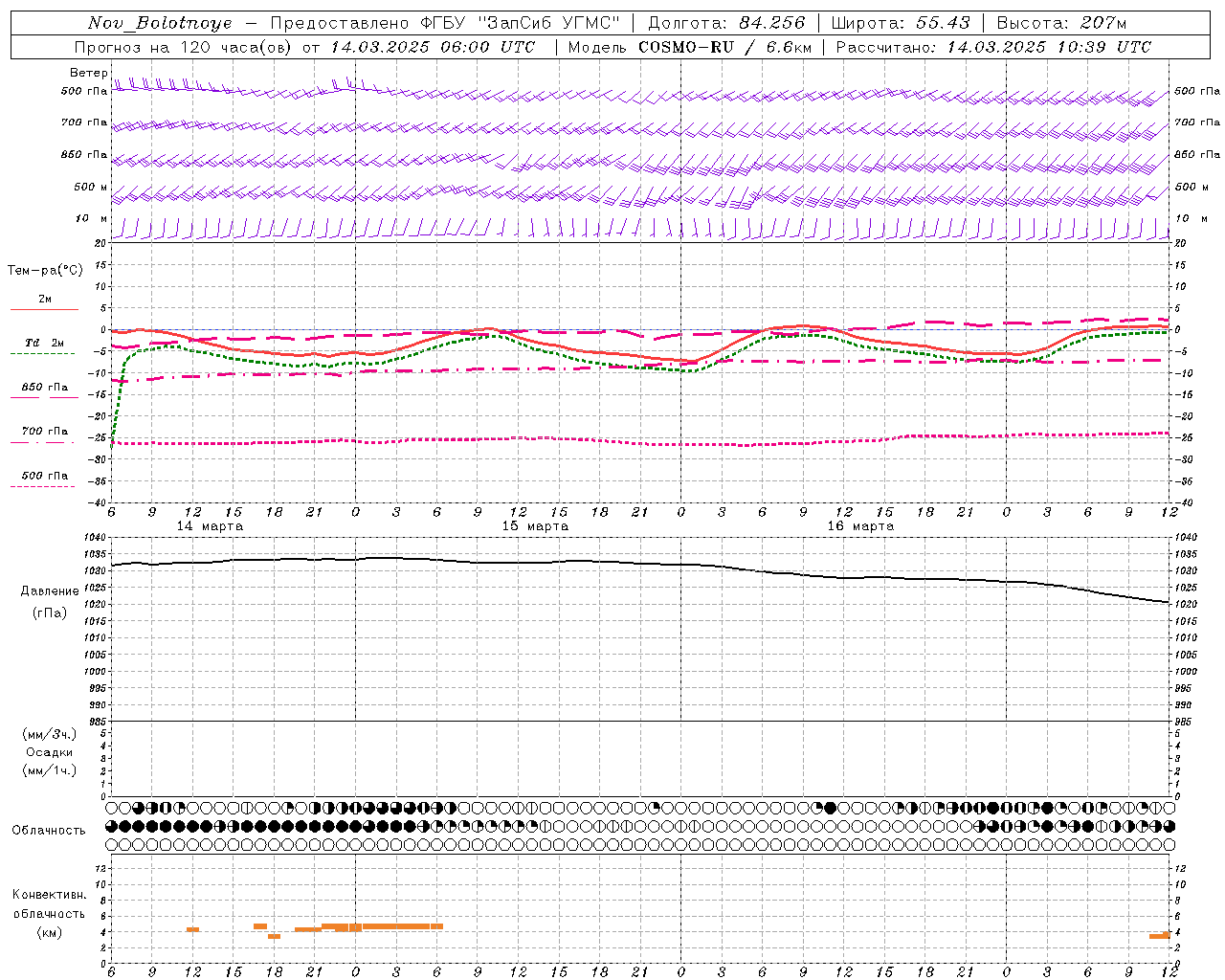Click Рассчитано: 14.03.2025 10:39 UTC
Screen dimensions: 1225x980
(x=993, y=47)
